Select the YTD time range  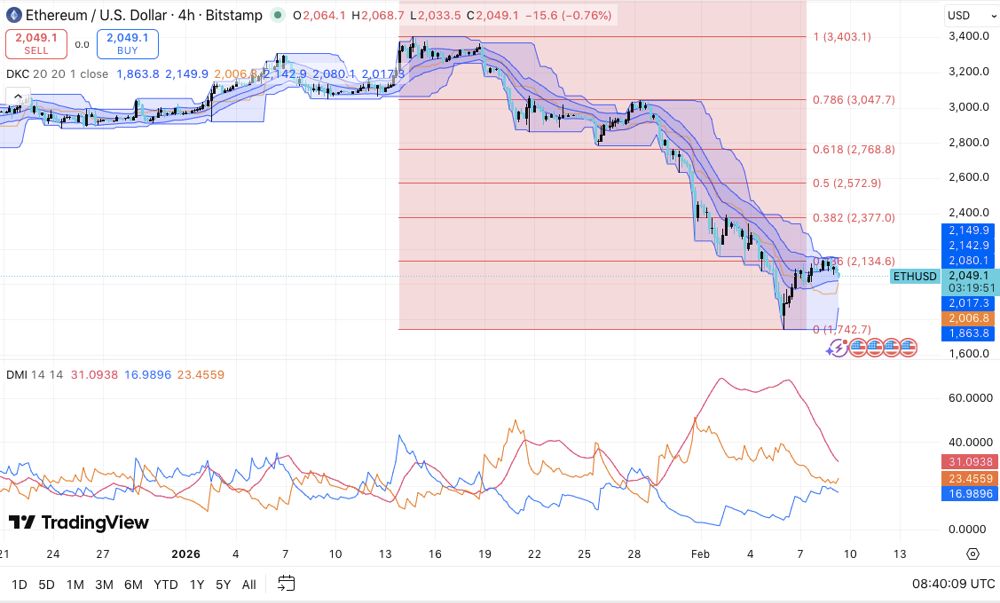[x=166, y=584]
